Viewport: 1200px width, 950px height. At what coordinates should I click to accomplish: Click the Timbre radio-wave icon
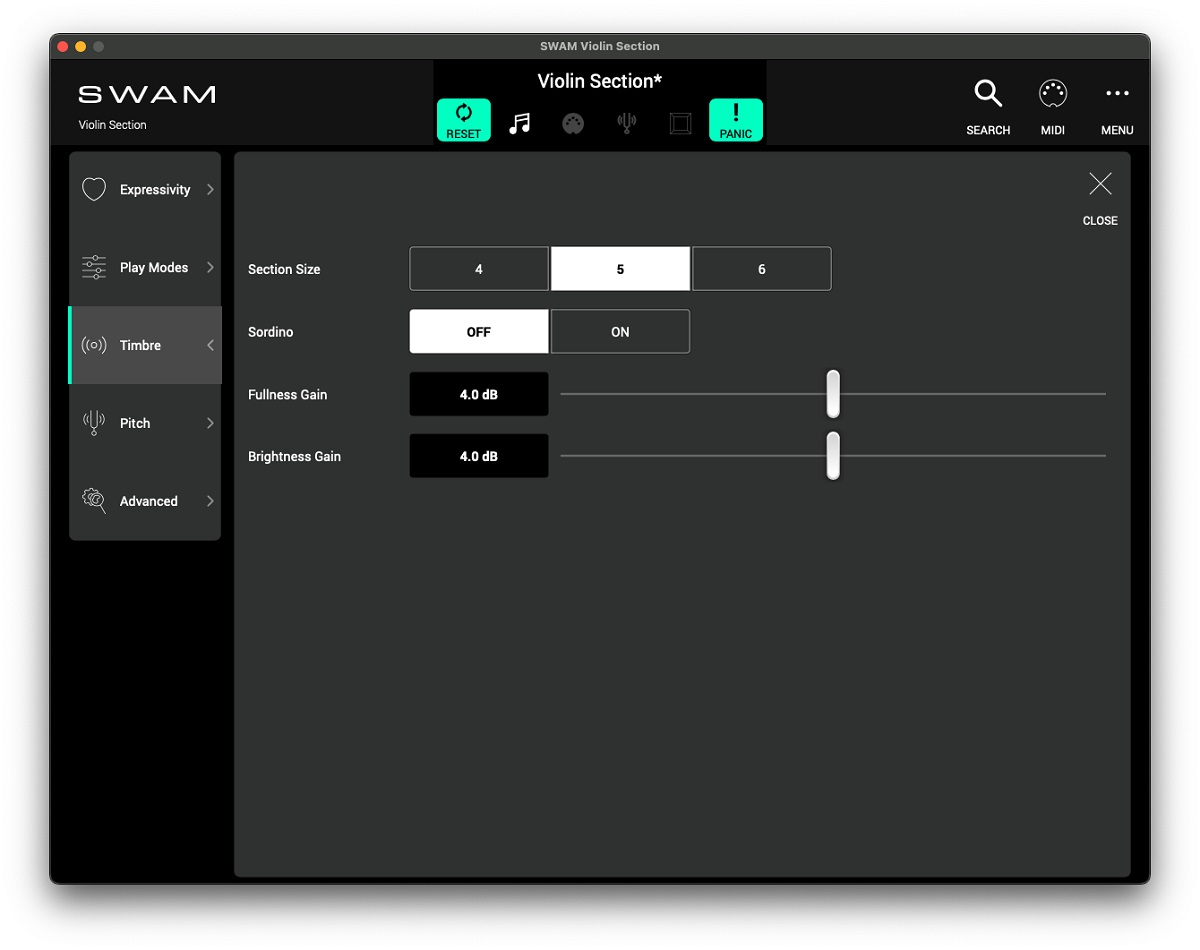[94, 345]
